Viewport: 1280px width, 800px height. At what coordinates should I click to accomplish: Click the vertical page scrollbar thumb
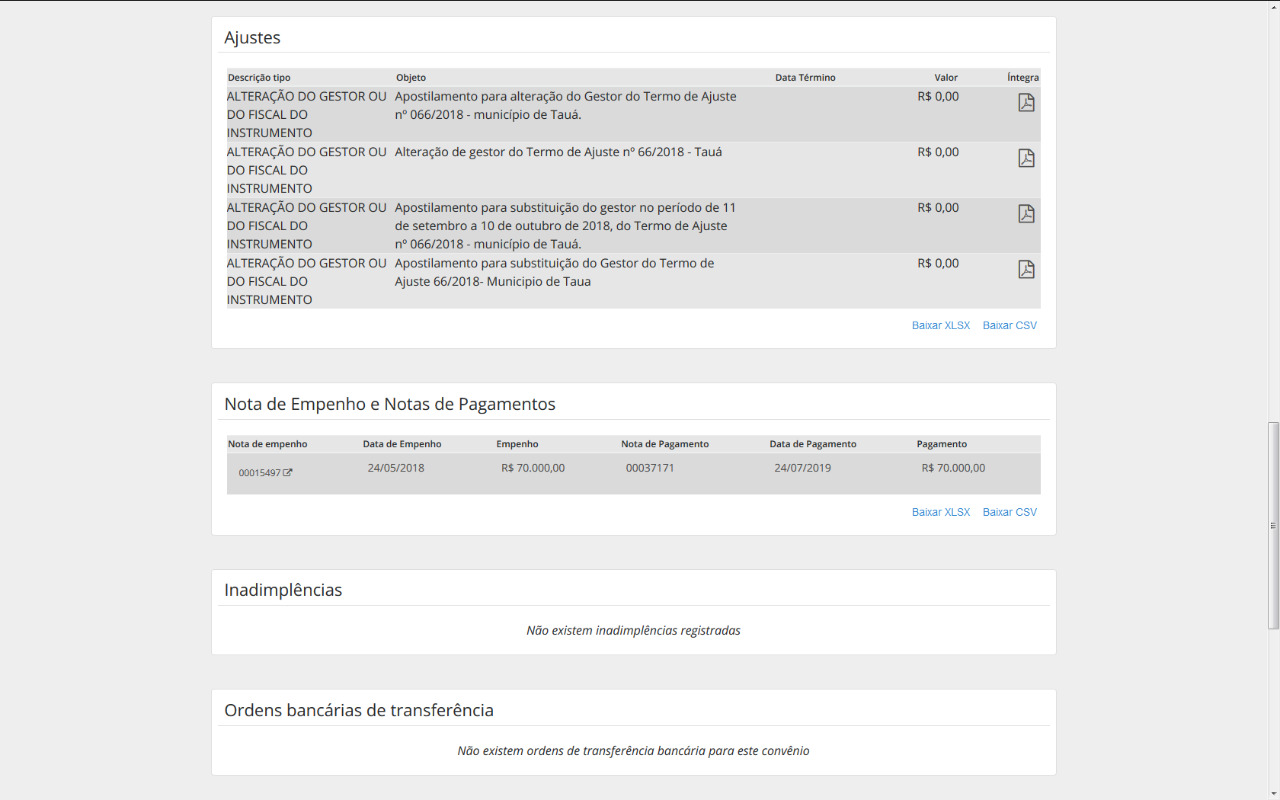[1273, 525]
